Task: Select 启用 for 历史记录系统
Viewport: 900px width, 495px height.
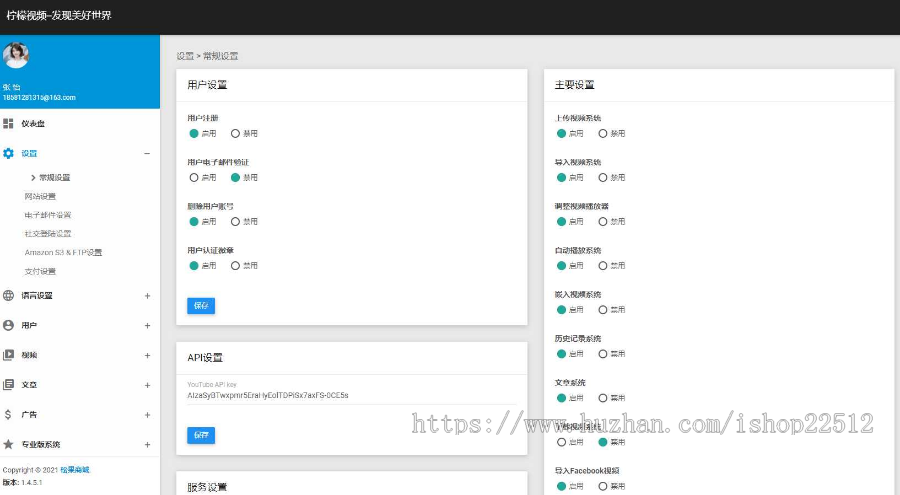Action: click(x=561, y=354)
